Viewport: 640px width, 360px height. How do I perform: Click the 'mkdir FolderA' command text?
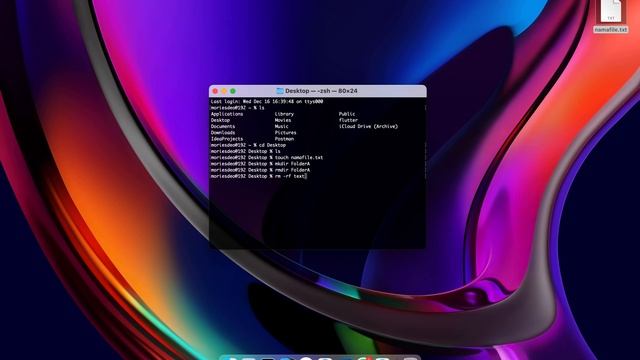[292, 164]
